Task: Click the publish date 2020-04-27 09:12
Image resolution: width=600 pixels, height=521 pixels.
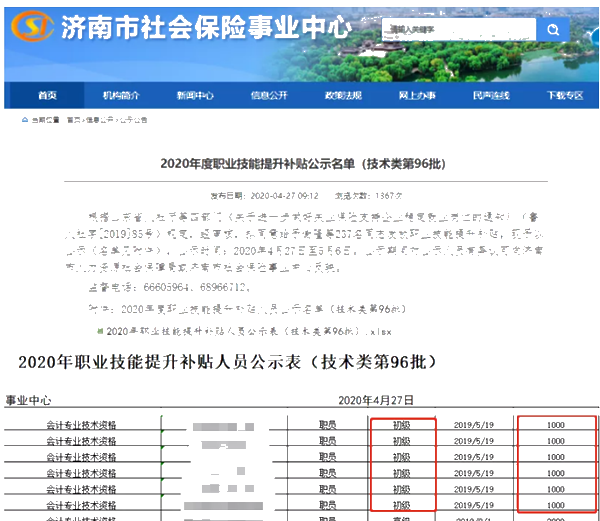Action: tap(284, 196)
